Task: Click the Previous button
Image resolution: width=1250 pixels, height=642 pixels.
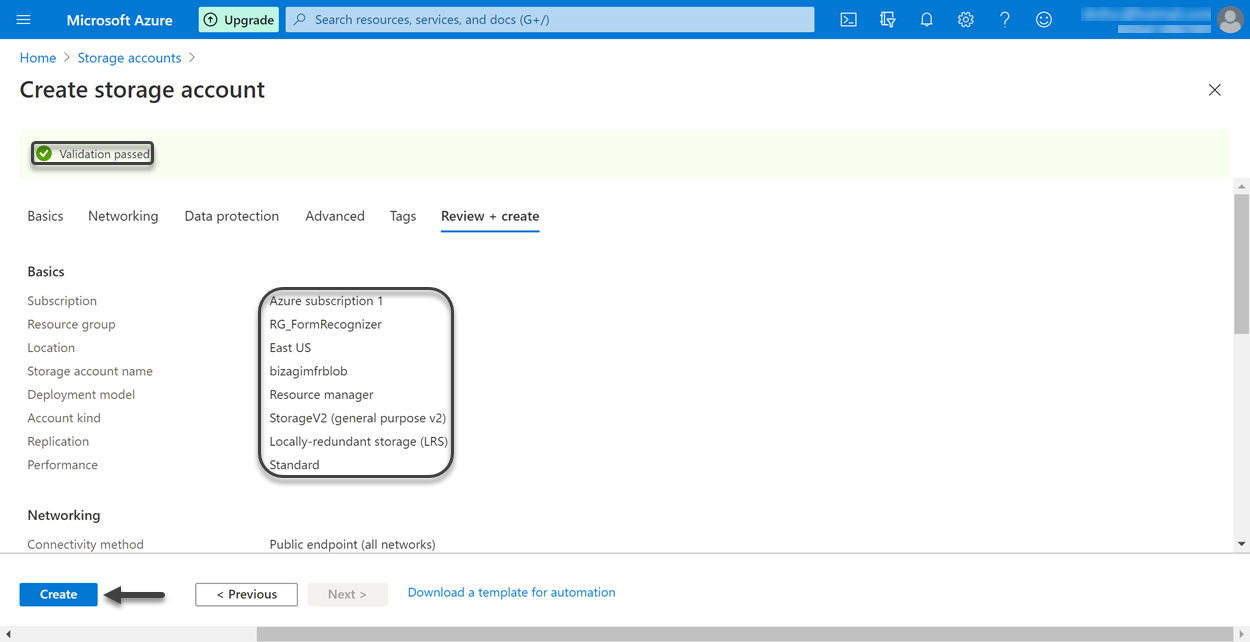Action: click(246, 594)
